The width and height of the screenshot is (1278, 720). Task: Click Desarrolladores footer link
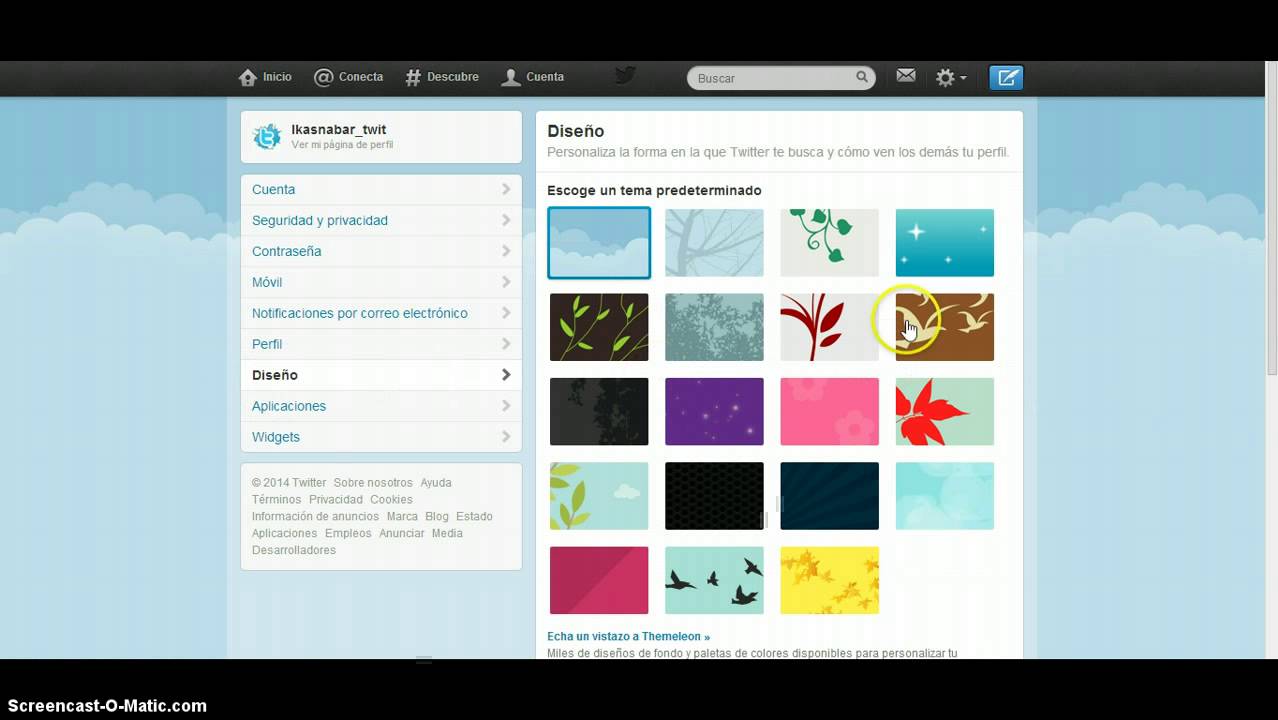pyautogui.click(x=294, y=550)
